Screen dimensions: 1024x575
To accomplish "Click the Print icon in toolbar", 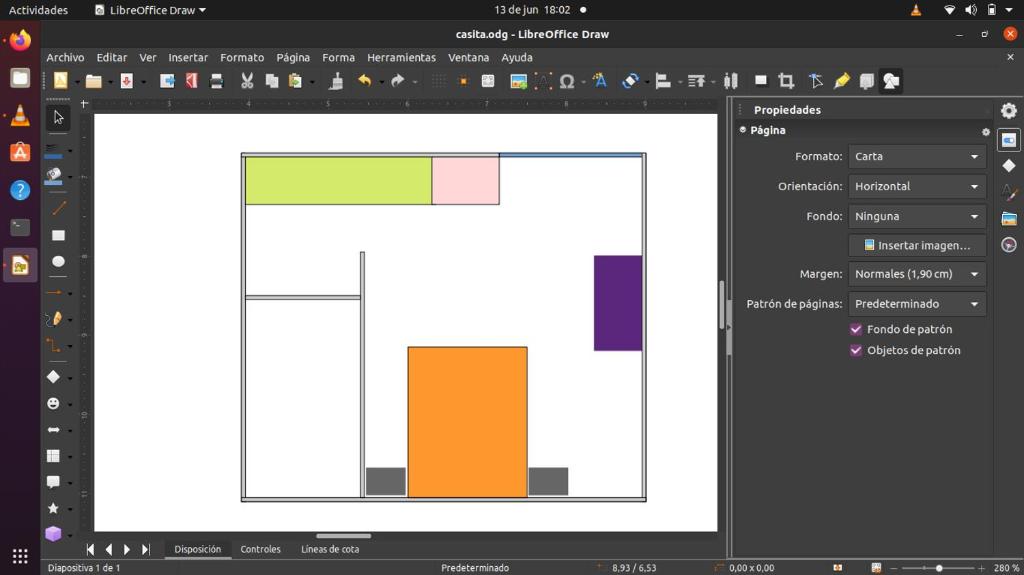I will [216, 81].
